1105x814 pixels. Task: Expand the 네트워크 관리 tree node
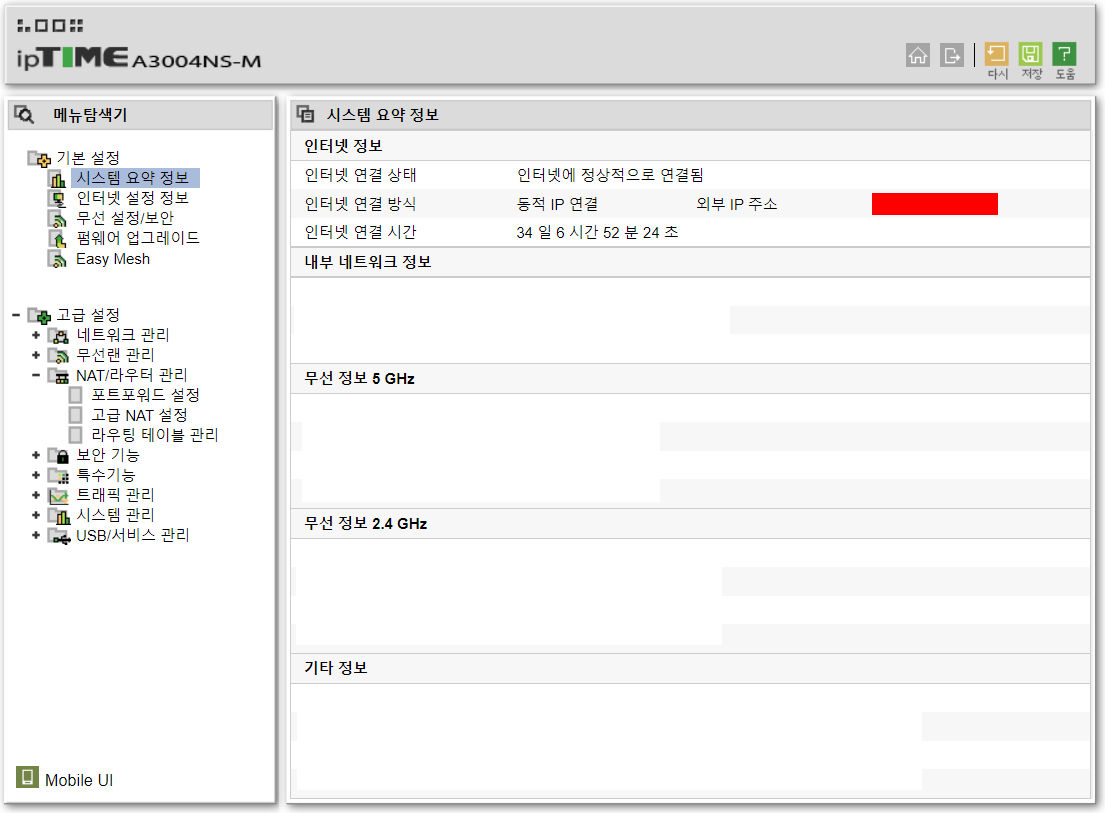pos(36,335)
